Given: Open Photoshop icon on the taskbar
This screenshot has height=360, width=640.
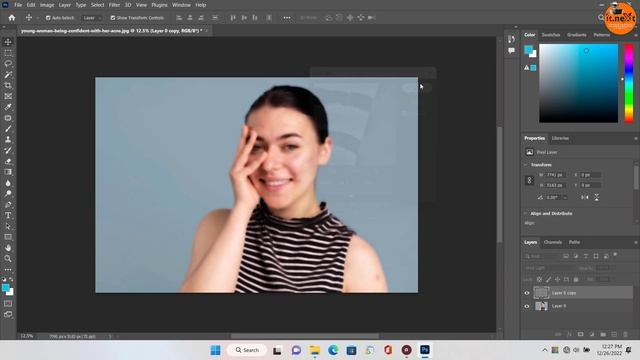Looking at the screenshot, I should [x=425, y=350].
